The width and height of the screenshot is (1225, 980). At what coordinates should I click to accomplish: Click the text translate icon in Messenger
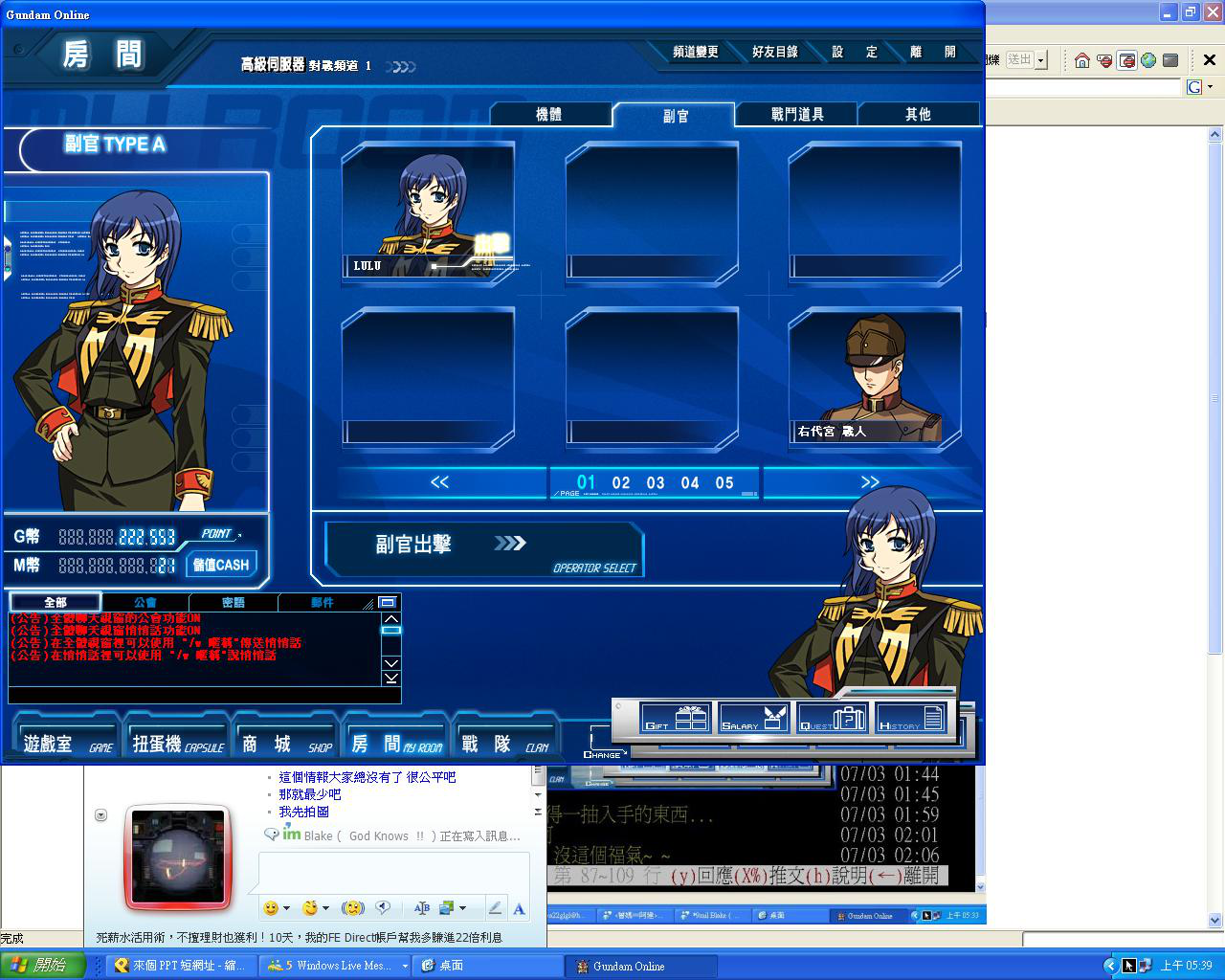[x=422, y=907]
